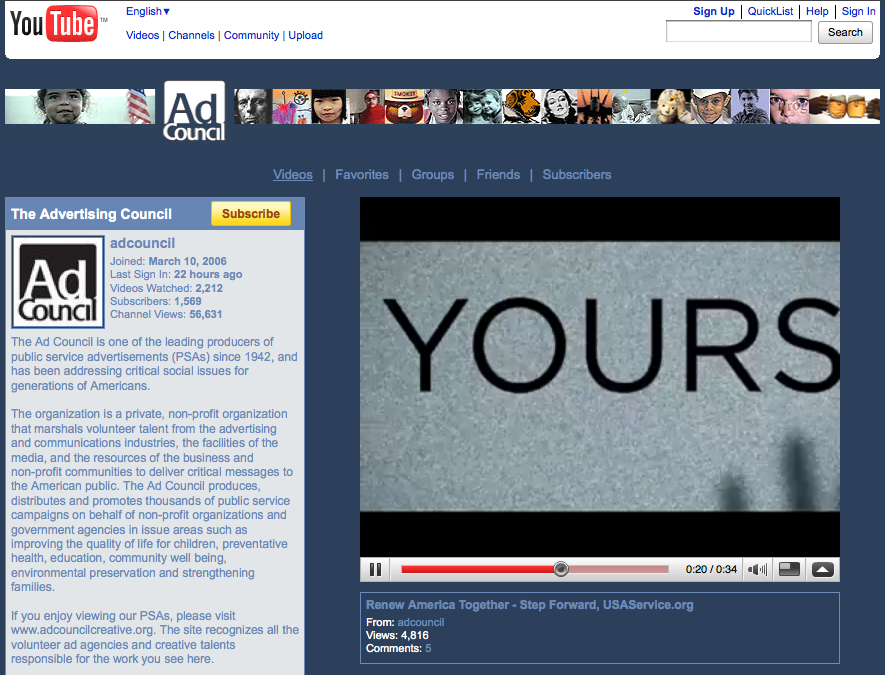Screen dimensions: 885x675
Task: Open the Community link in the header
Action: tap(251, 35)
